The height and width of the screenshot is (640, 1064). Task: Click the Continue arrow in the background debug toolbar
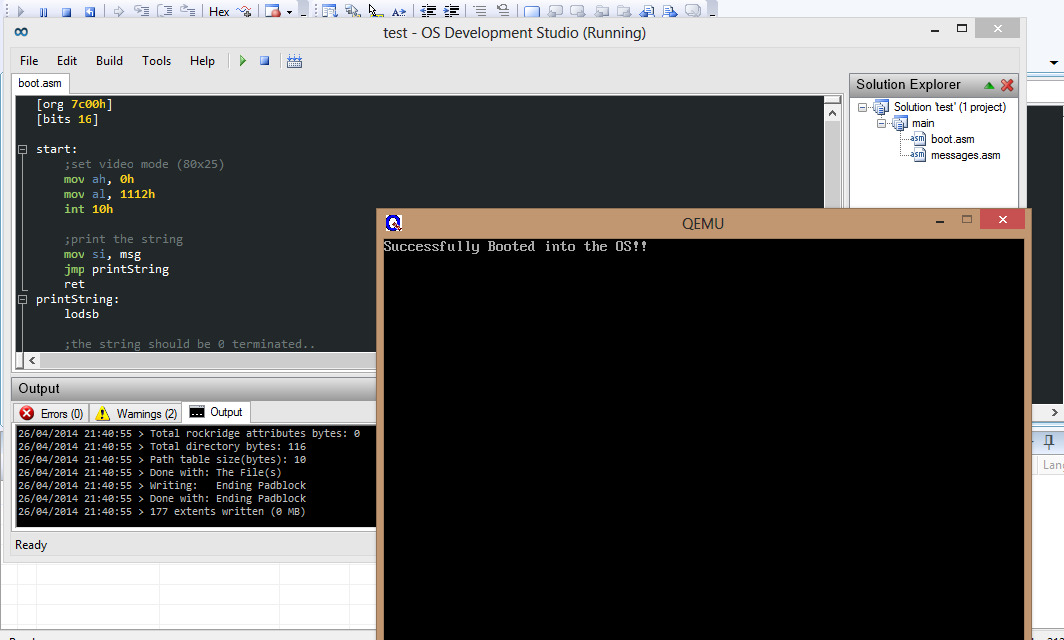tap(20, 12)
